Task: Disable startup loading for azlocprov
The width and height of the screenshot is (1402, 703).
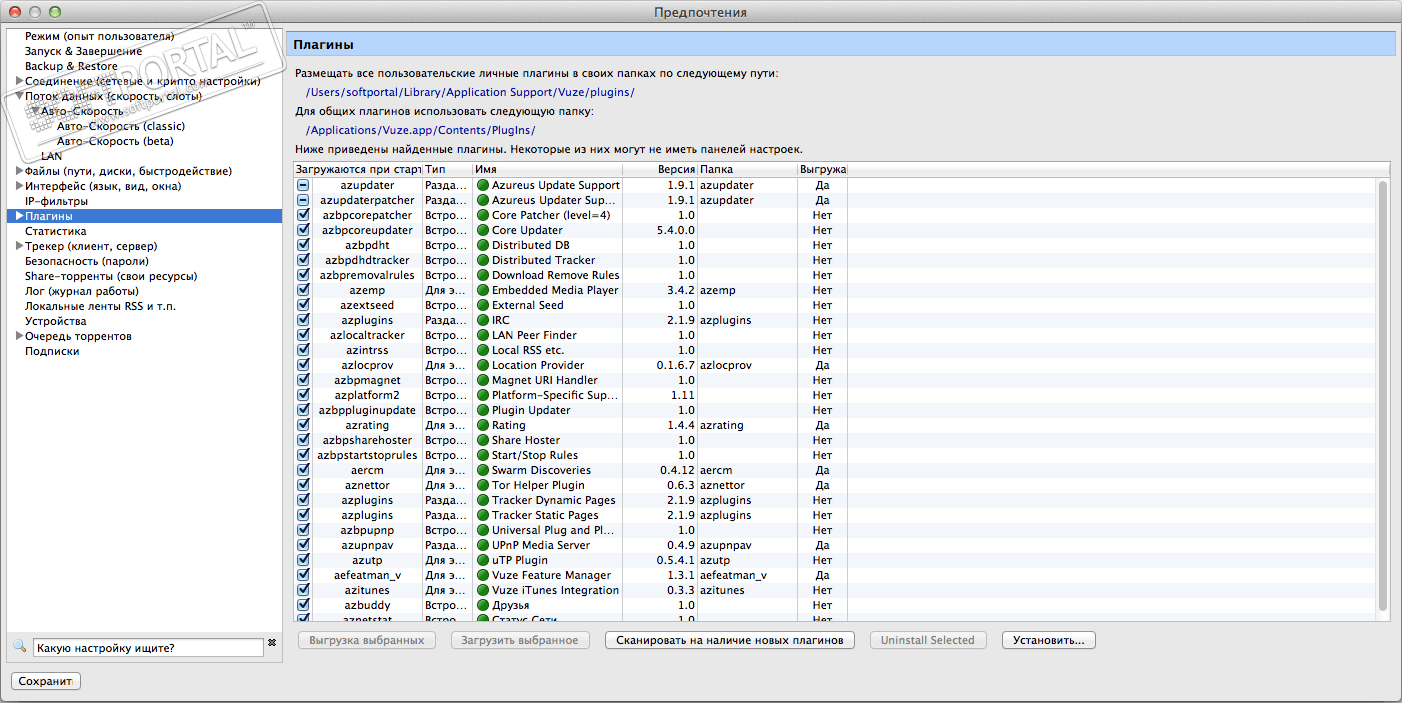Action: click(x=303, y=365)
